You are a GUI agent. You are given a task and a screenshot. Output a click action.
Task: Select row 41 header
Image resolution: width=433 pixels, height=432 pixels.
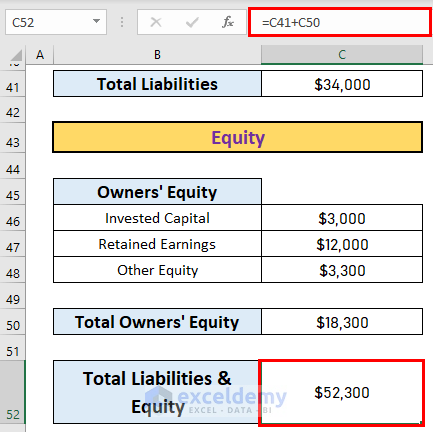point(13,84)
